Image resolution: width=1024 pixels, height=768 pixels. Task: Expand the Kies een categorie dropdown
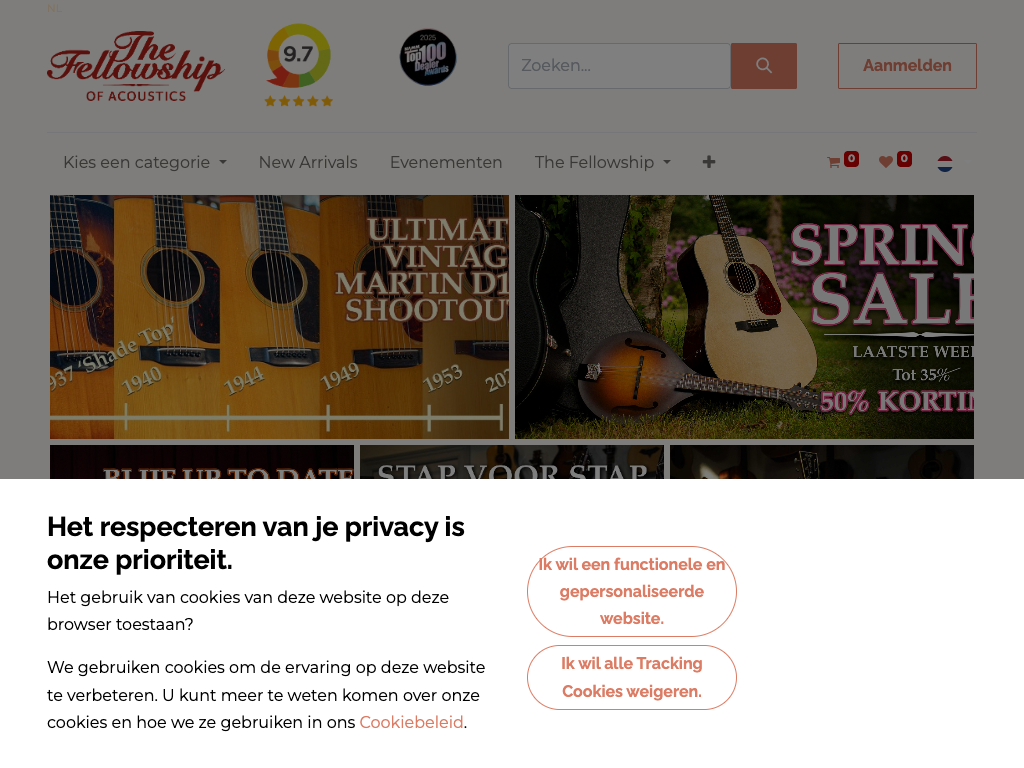coord(145,162)
